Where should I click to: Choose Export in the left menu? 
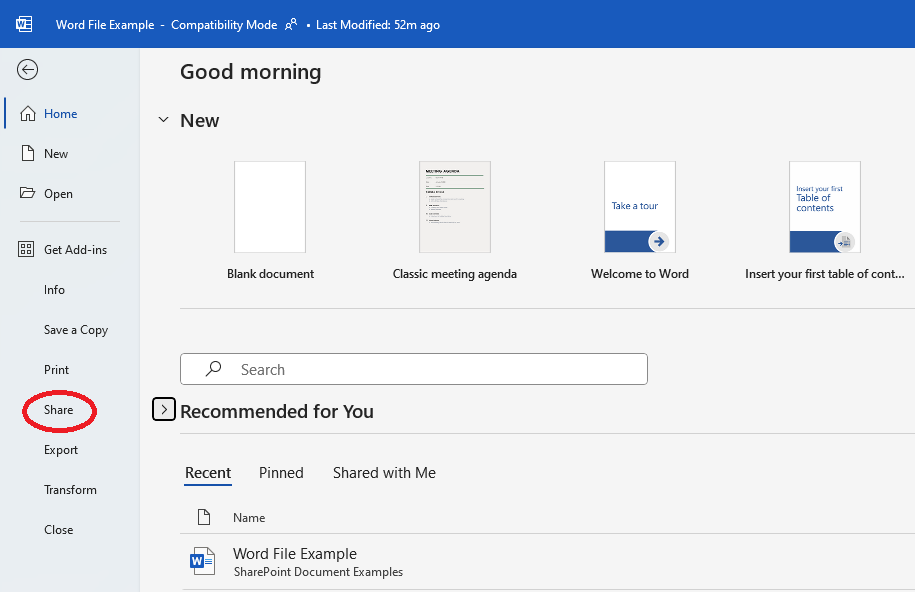coord(60,450)
